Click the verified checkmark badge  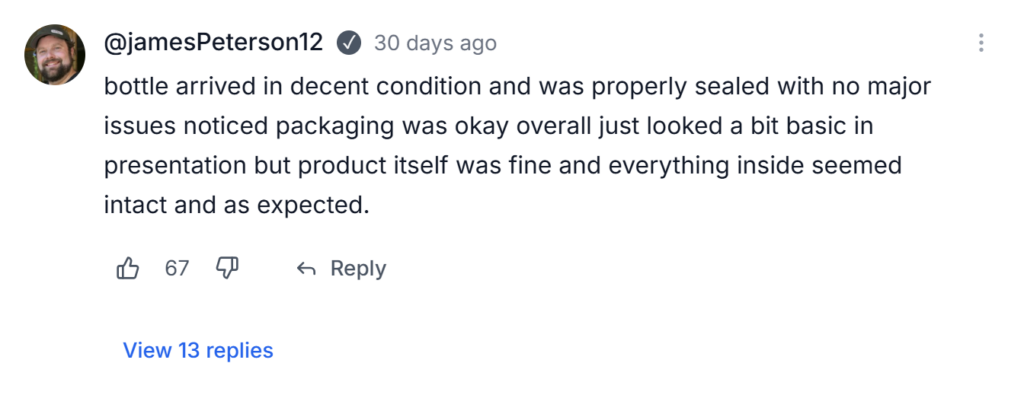tap(349, 43)
